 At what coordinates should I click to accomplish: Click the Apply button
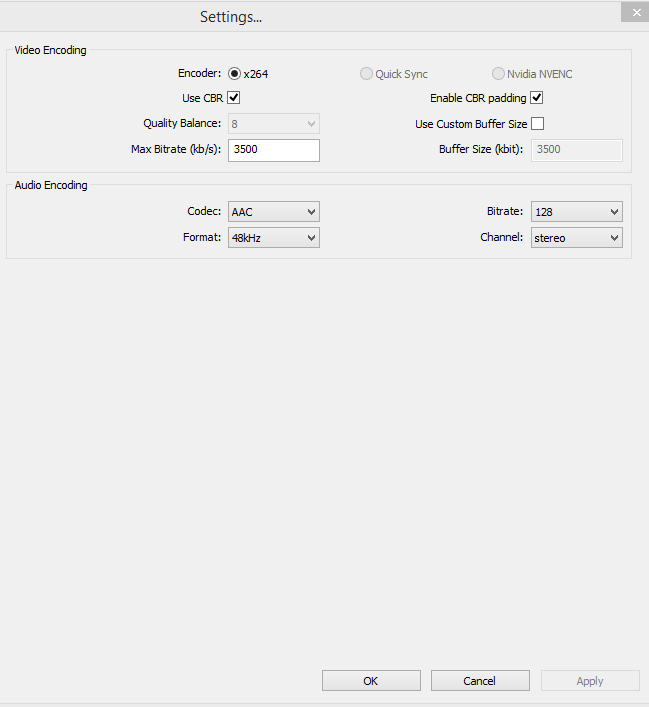(x=590, y=680)
